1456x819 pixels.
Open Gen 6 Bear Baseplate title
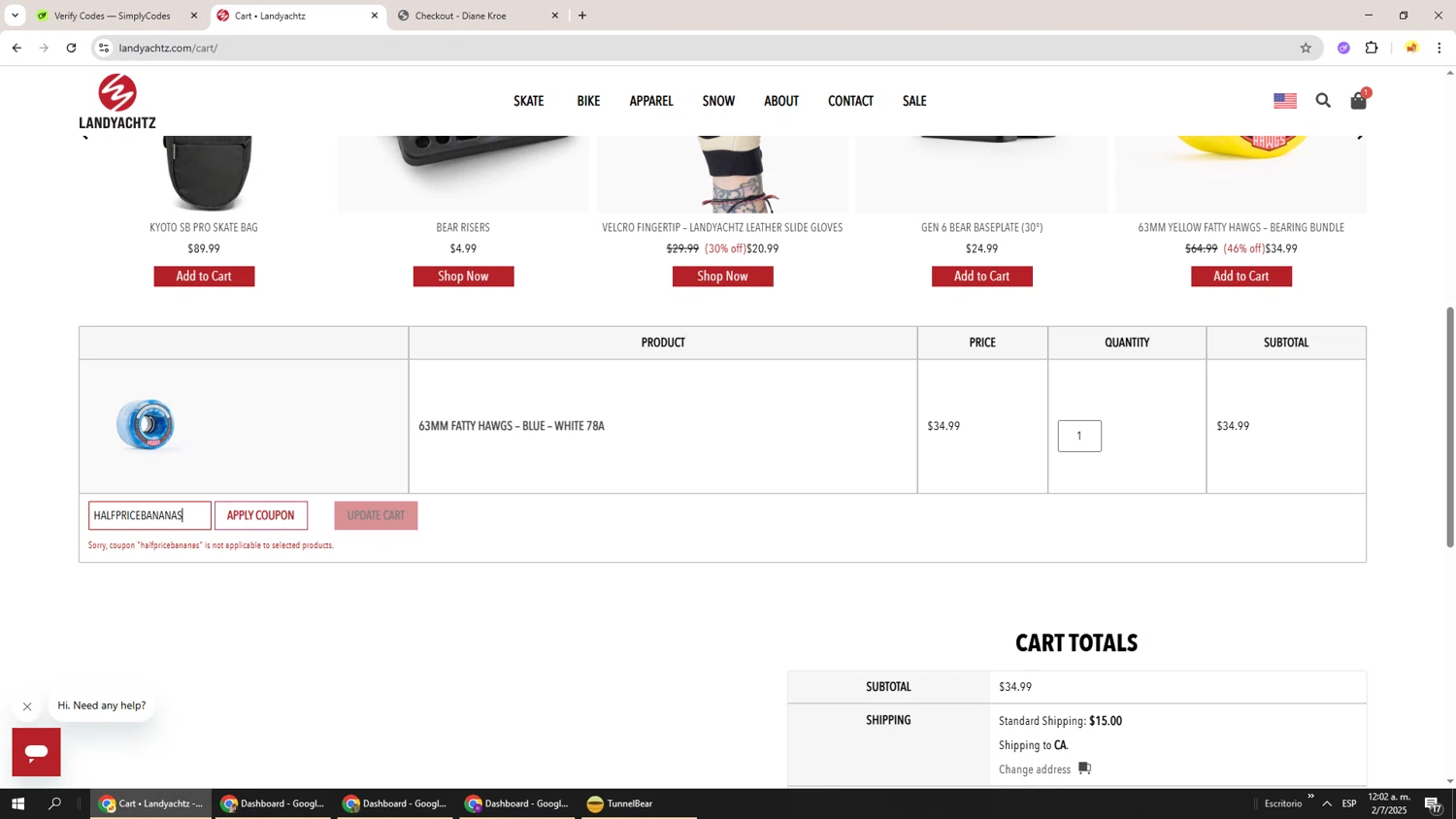click(981, 227)
